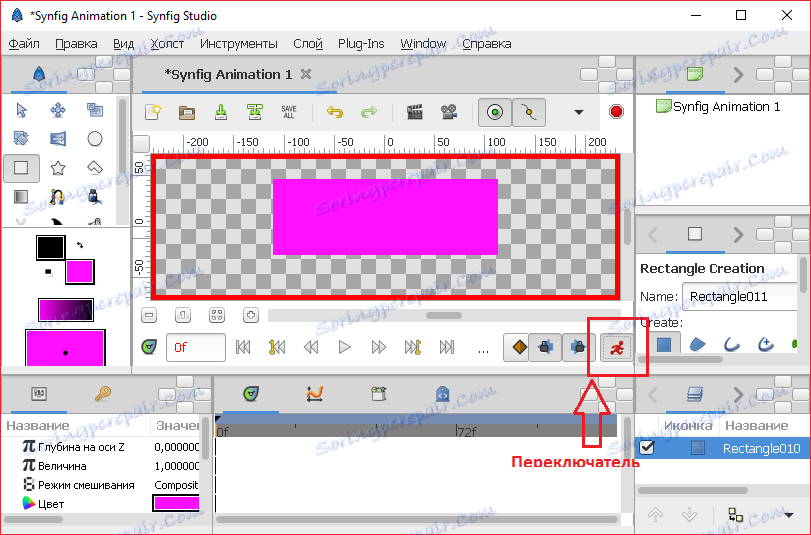Image resolution: width=811 pixels, height=535 pixels.
Task: Show next tab in Layers panel
Action: click(739, 395)
